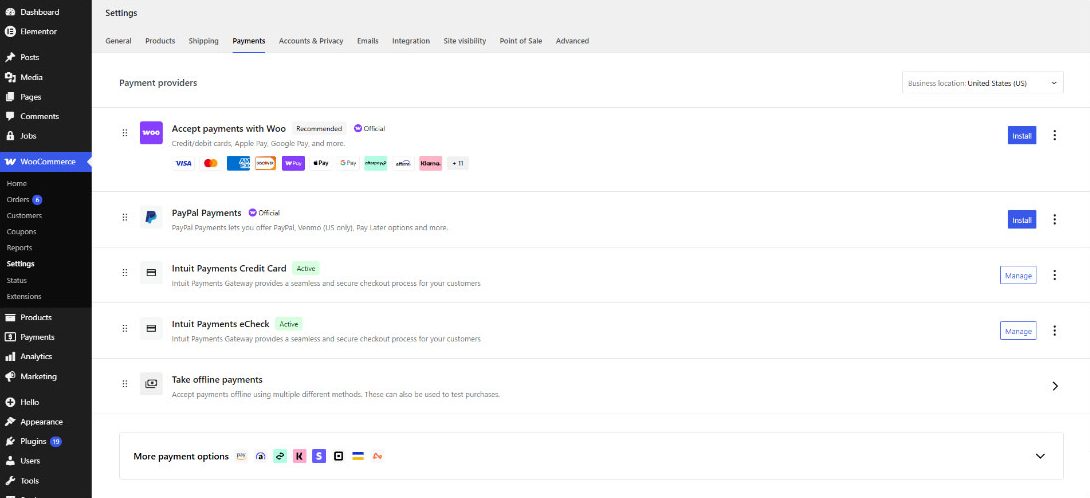
Task: Open the Integration tab
Action: (x=411, y=41)
